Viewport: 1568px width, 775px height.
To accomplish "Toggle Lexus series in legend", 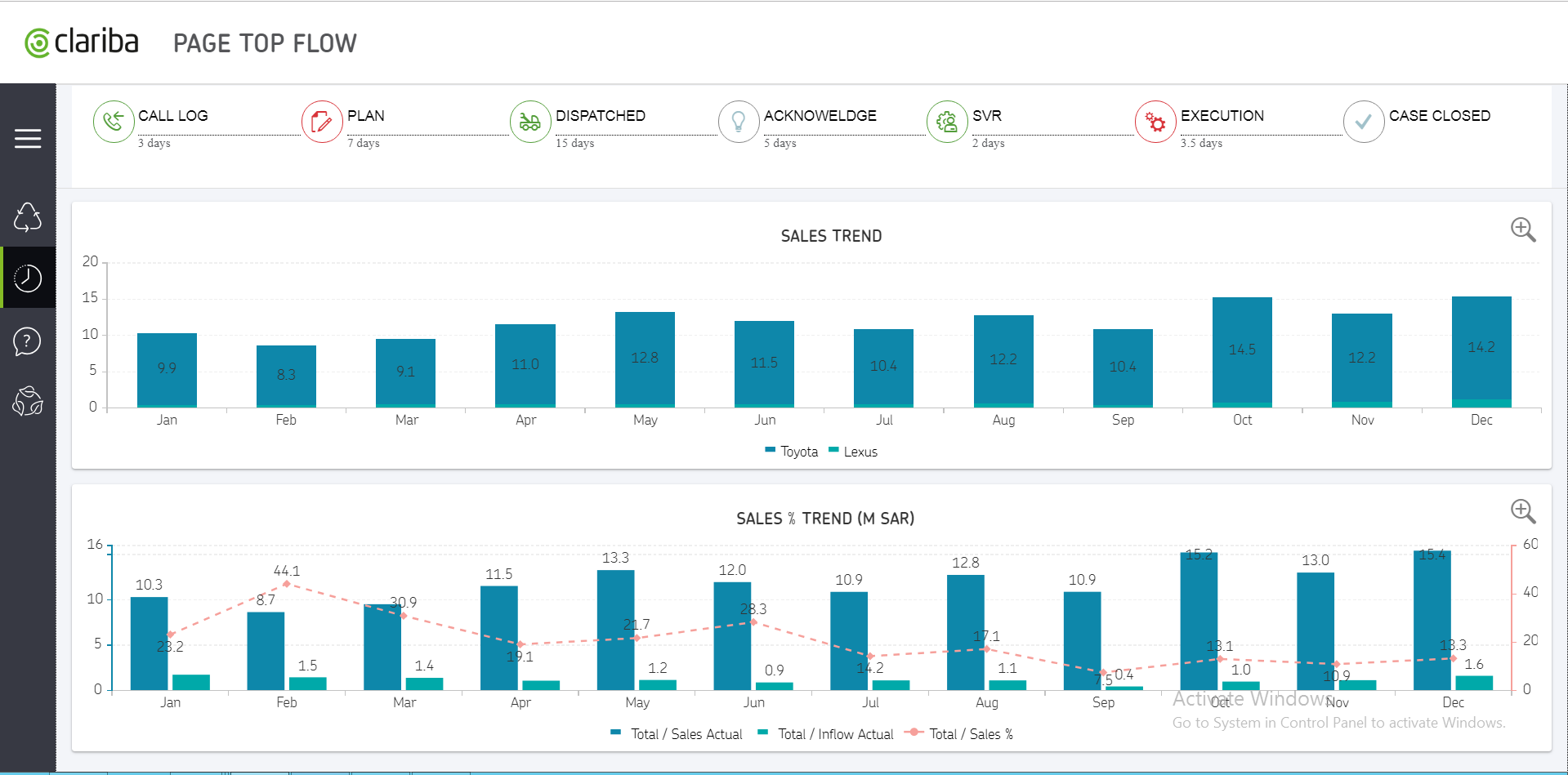I will point(853,452).
